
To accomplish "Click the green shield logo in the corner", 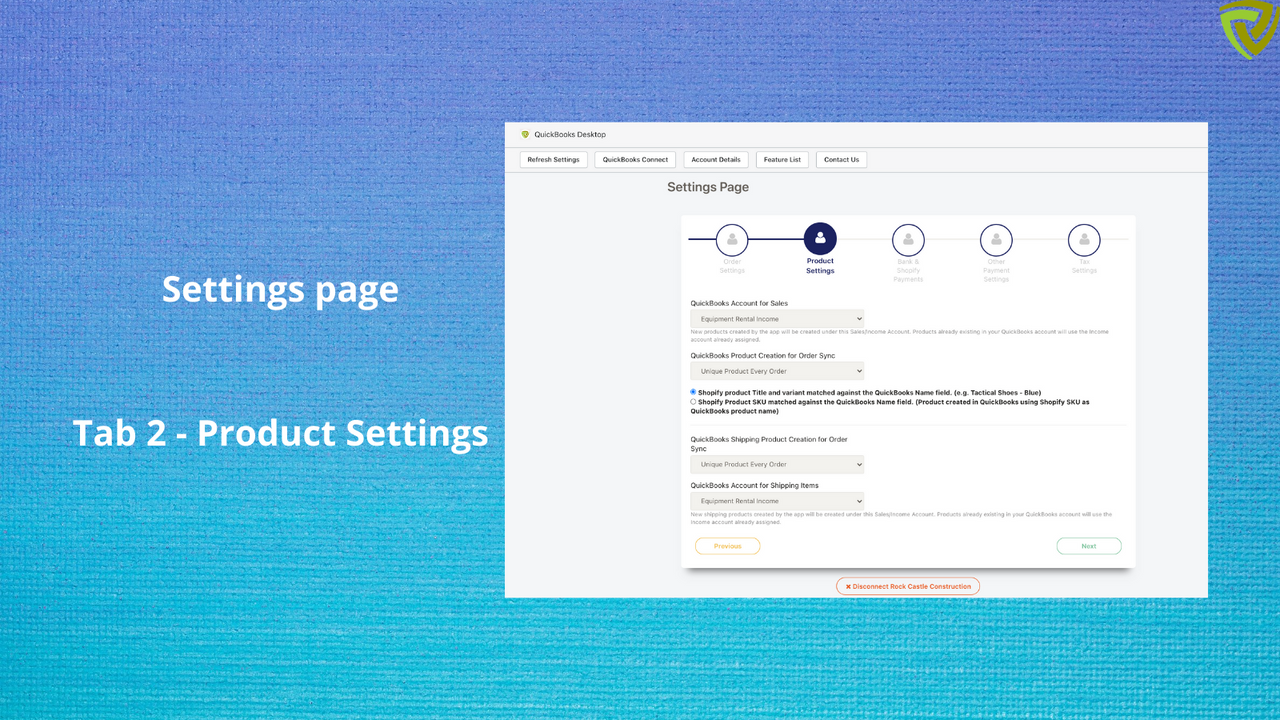I will [x=1248, y=29].
